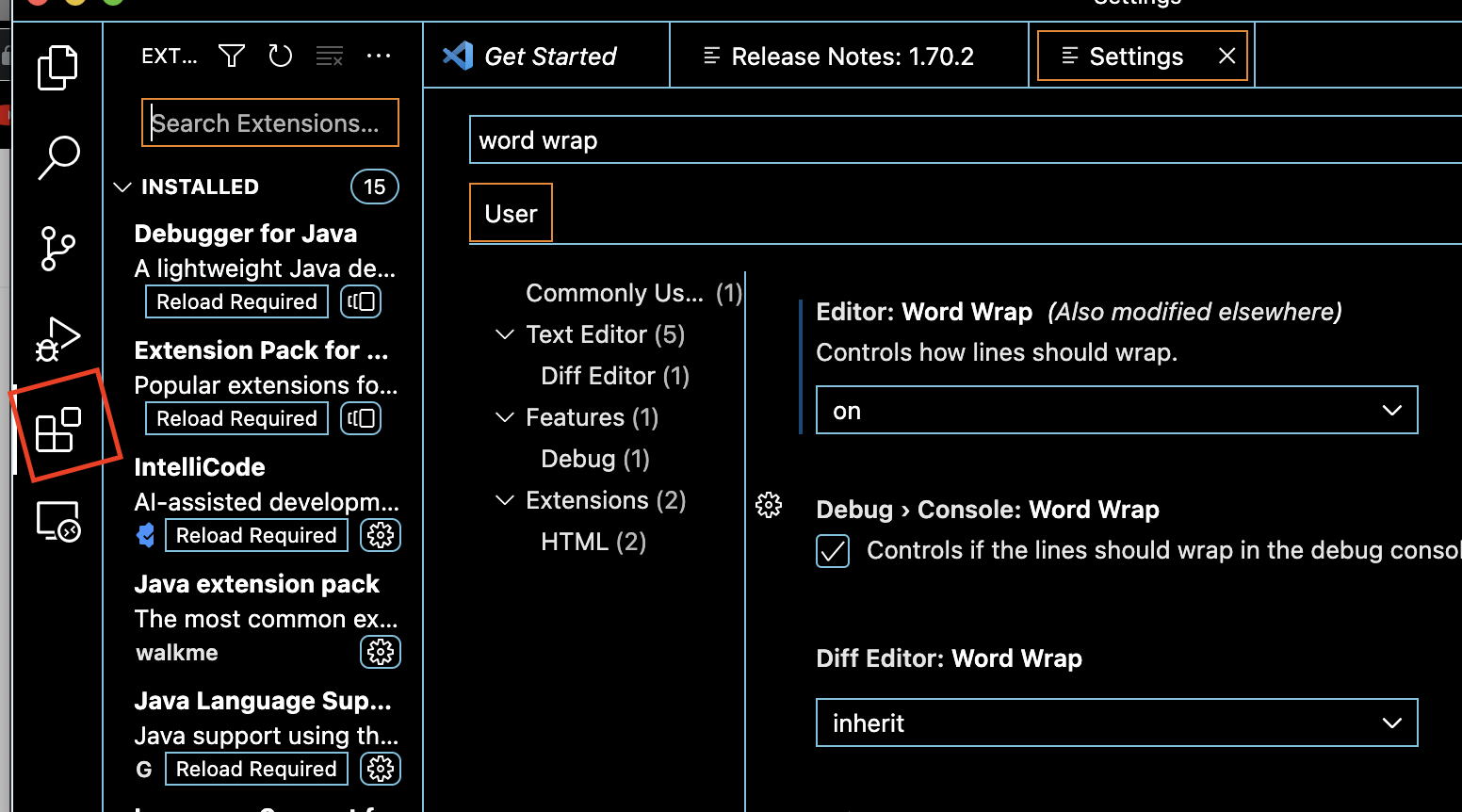
Task: Click IntelliCode verified publisher badge
Action: tap(145, 535)
